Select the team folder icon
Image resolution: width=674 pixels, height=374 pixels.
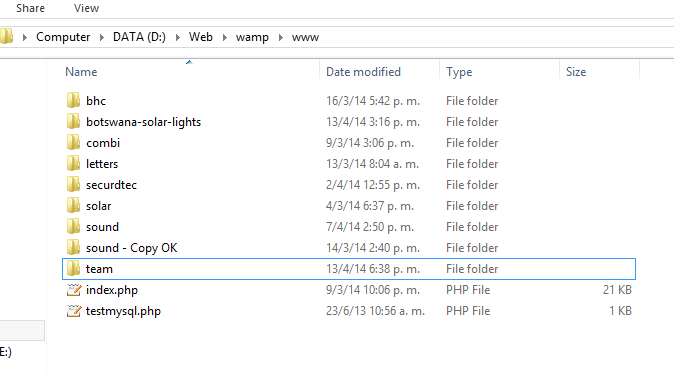coord(74,269)
